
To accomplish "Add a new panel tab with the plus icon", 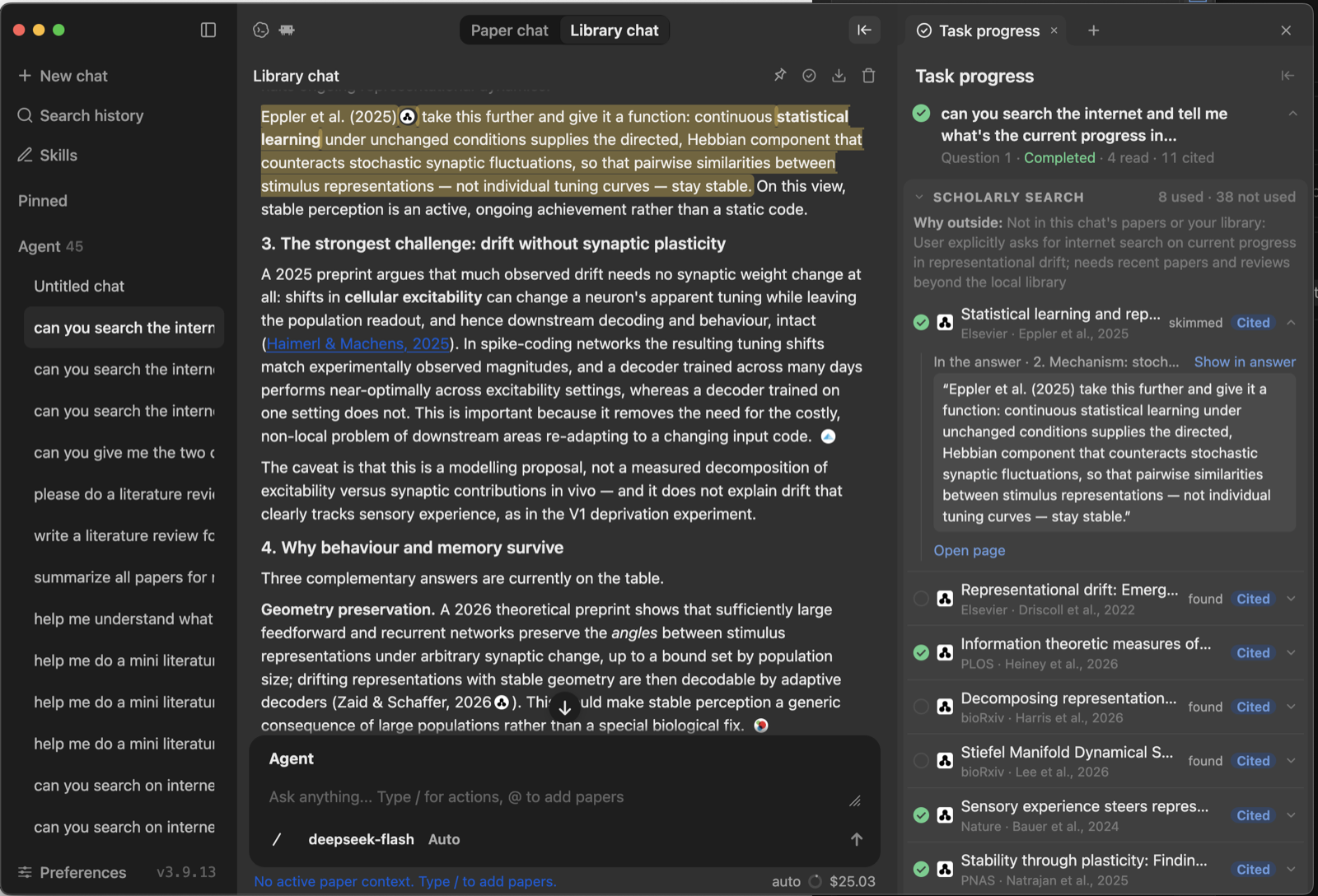I will (x=1093, y=30).
